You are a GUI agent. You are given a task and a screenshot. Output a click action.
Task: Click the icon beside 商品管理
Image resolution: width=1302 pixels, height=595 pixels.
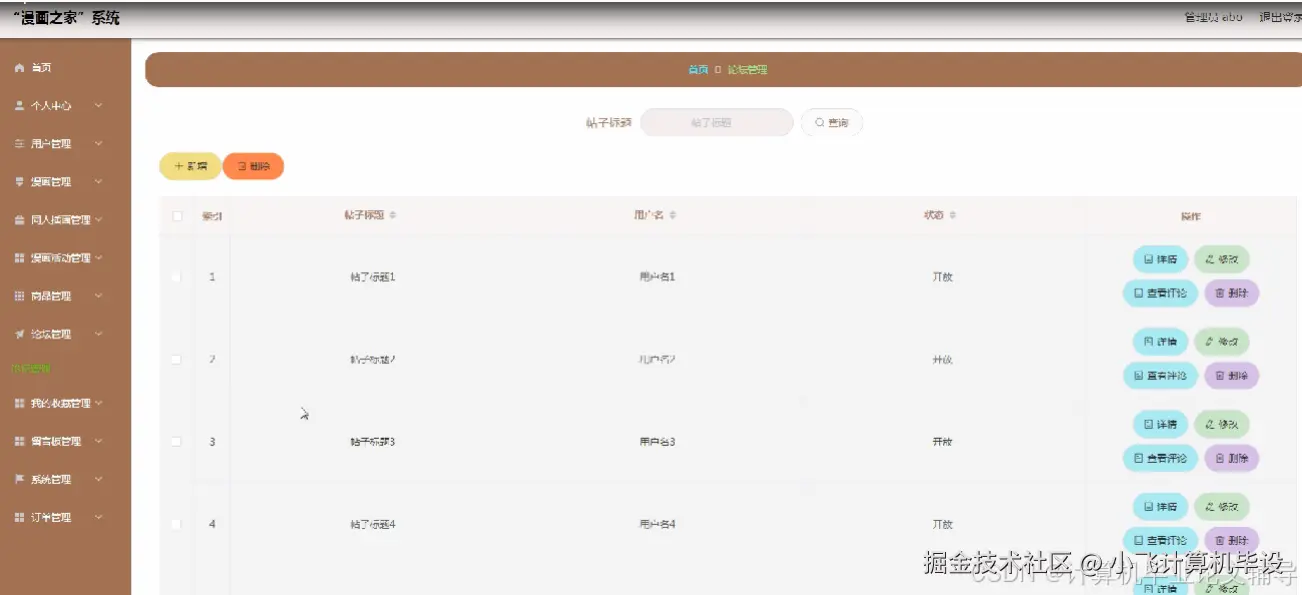pyautogui.click(x=19, y=296)
